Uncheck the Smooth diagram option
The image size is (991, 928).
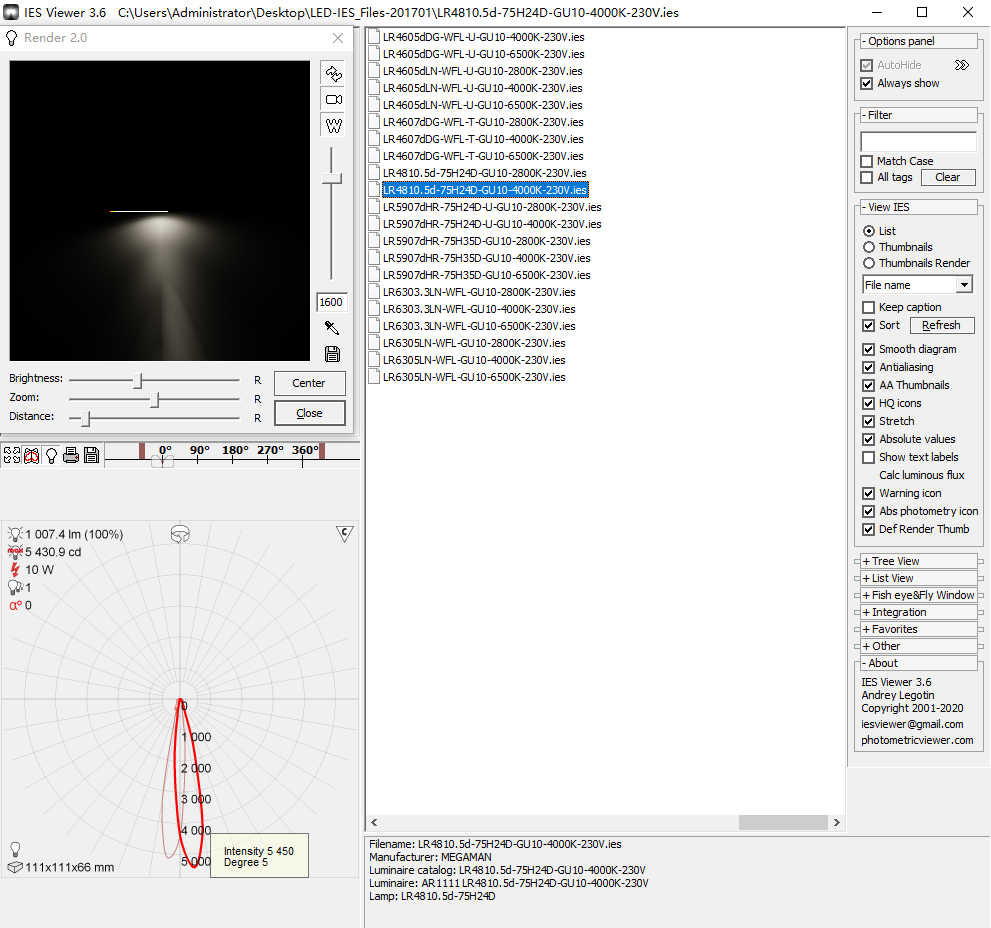pos(868,349)
